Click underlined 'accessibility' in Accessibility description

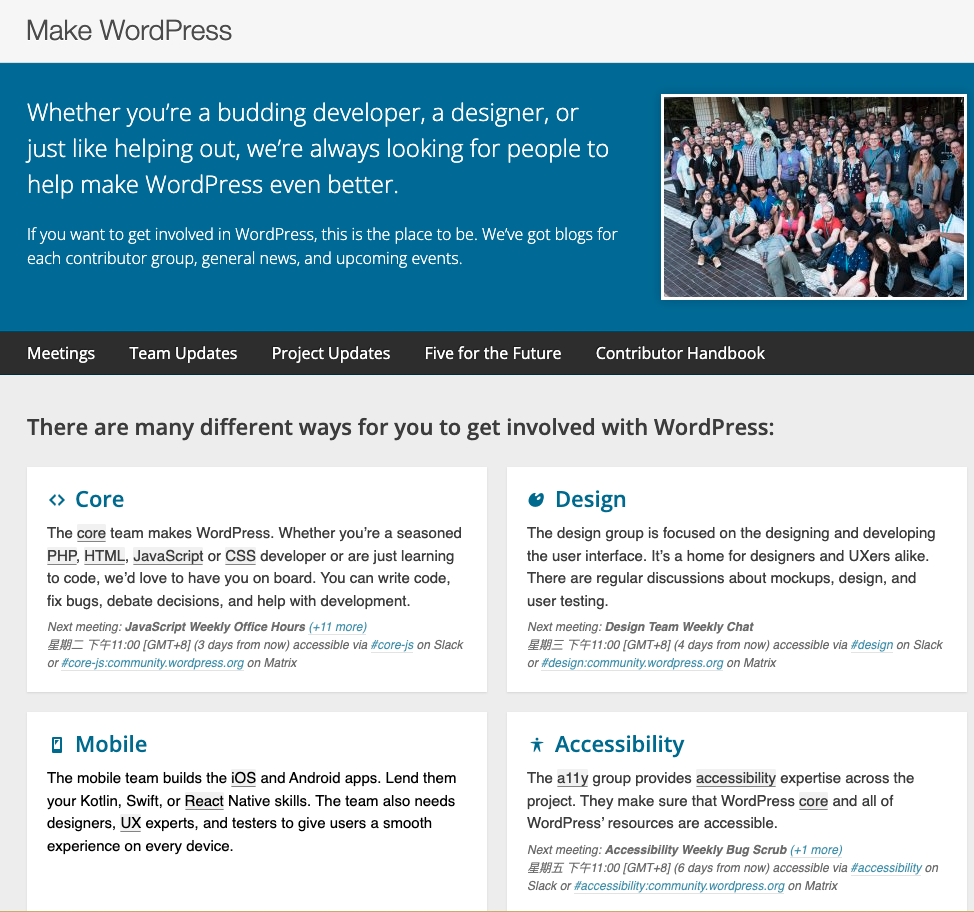click(735, 778)
